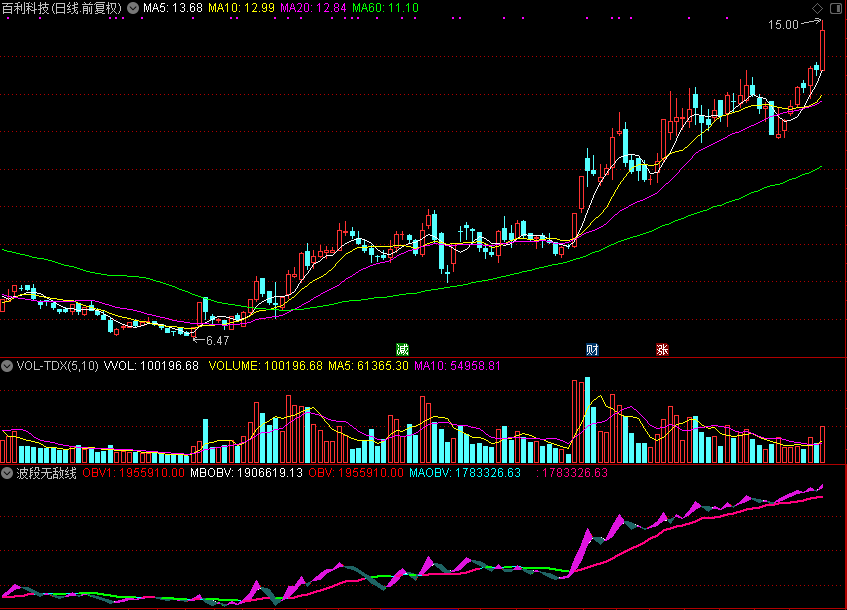Click the MA60: 11.10 label
Screen dimensions: 847x610
click(x=385, y=8)
